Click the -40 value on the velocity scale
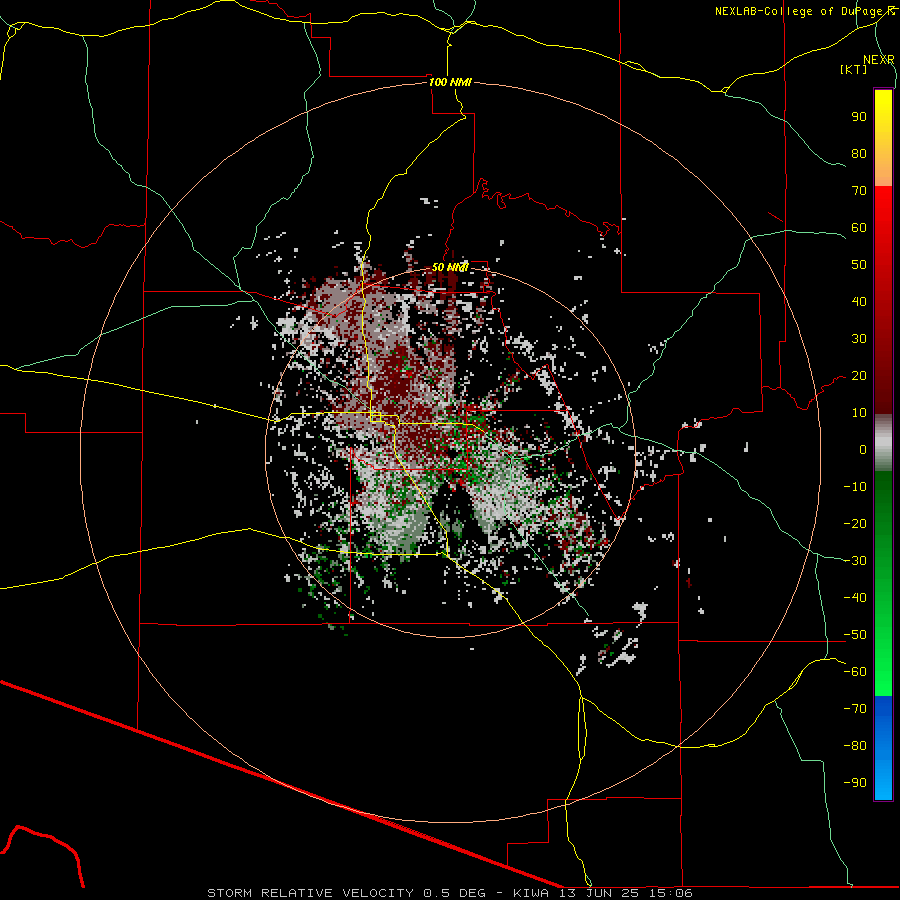Image resolution: width=900 pixels, height=900 pixels. tap(855, 598)
